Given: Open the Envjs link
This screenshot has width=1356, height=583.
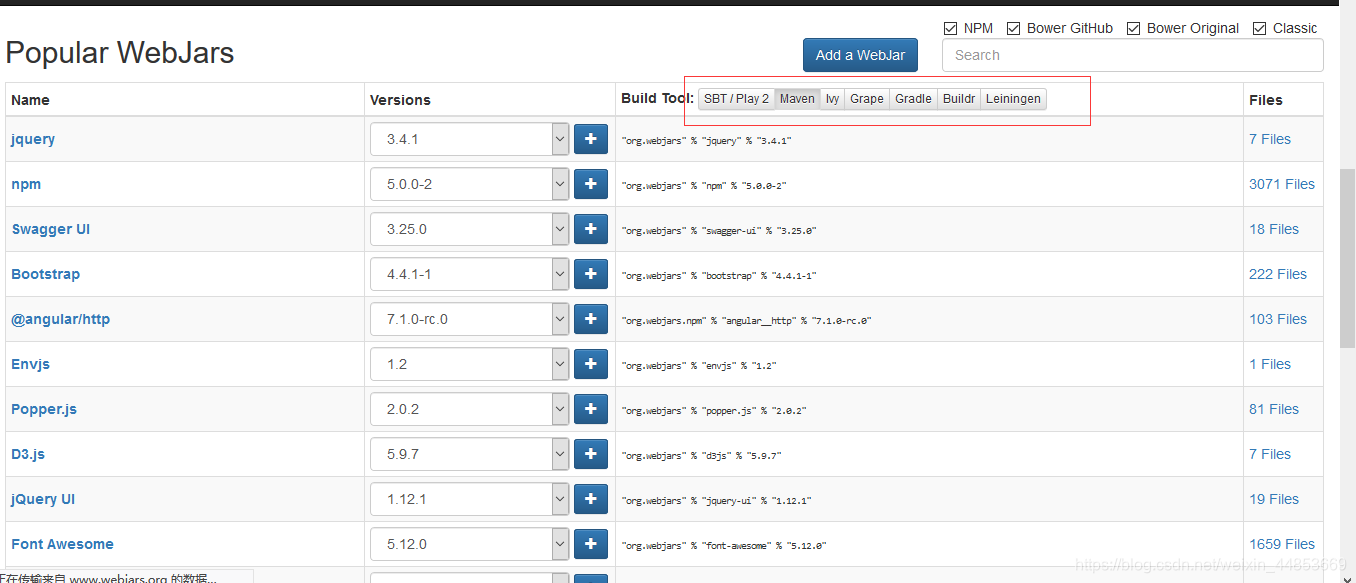Looking at the screenshot, I should point(30,364).
